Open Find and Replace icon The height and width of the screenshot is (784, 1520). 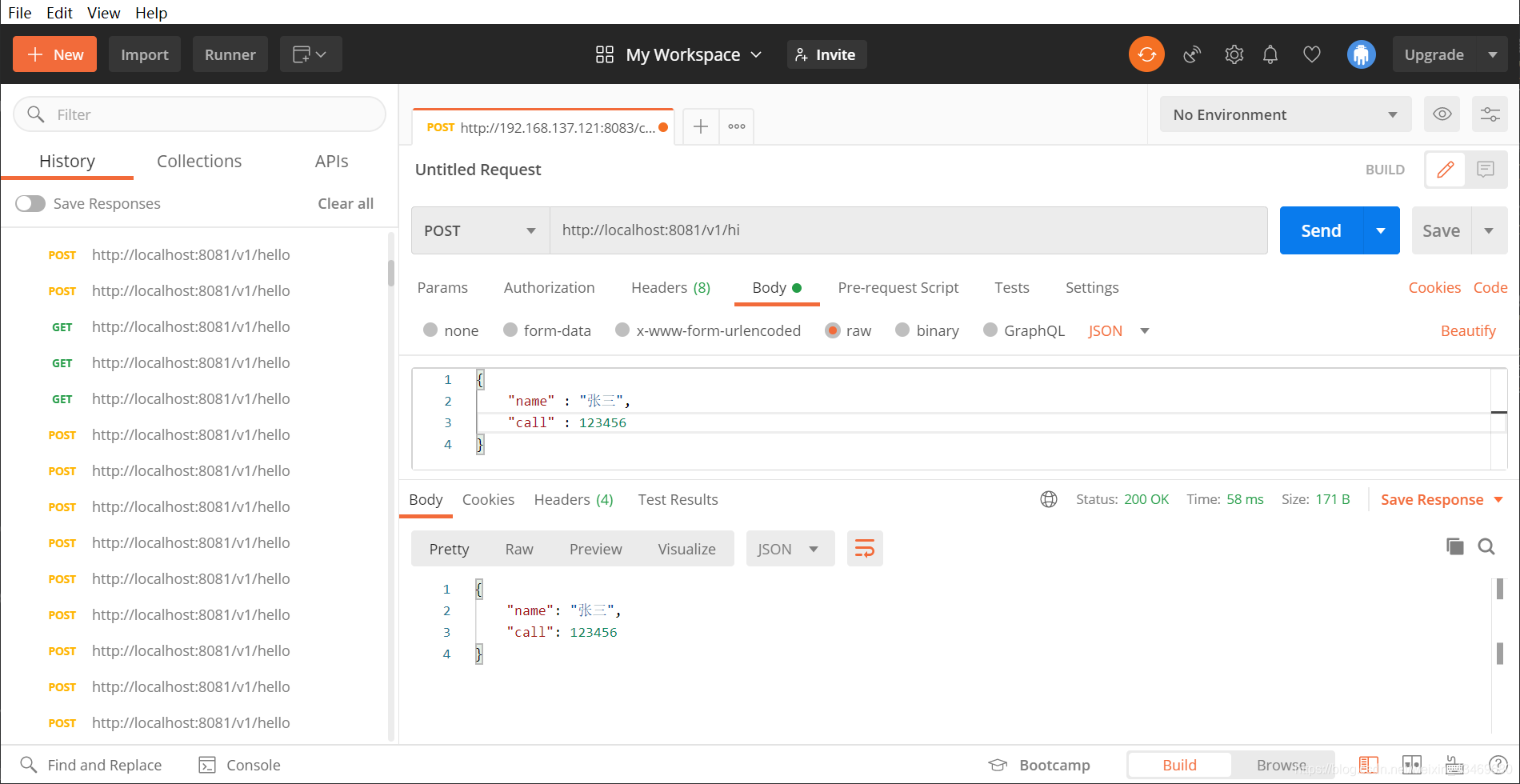point(28,765)
